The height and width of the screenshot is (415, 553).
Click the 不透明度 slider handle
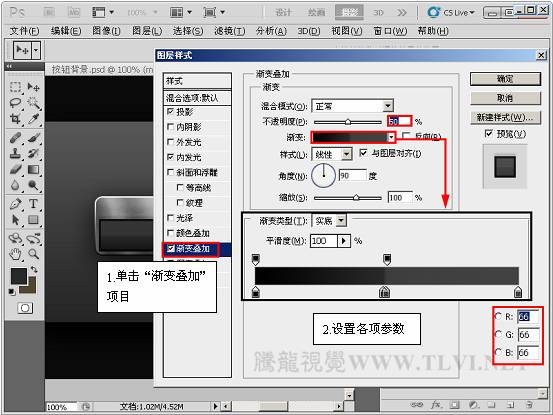click(348, 122)
